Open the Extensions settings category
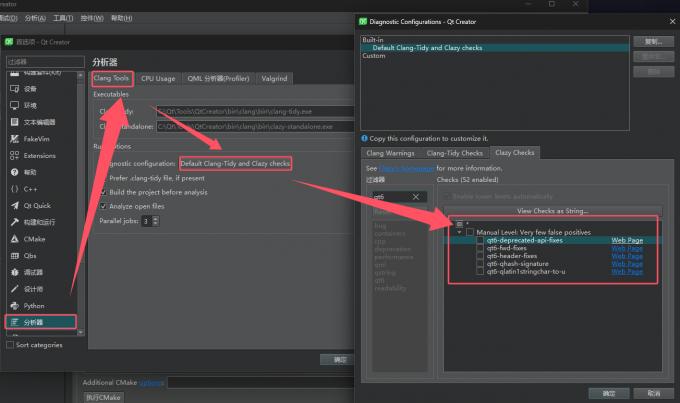The height and width of the screenshot is (403, 680). pyautogui.click(x=40, y=156)
